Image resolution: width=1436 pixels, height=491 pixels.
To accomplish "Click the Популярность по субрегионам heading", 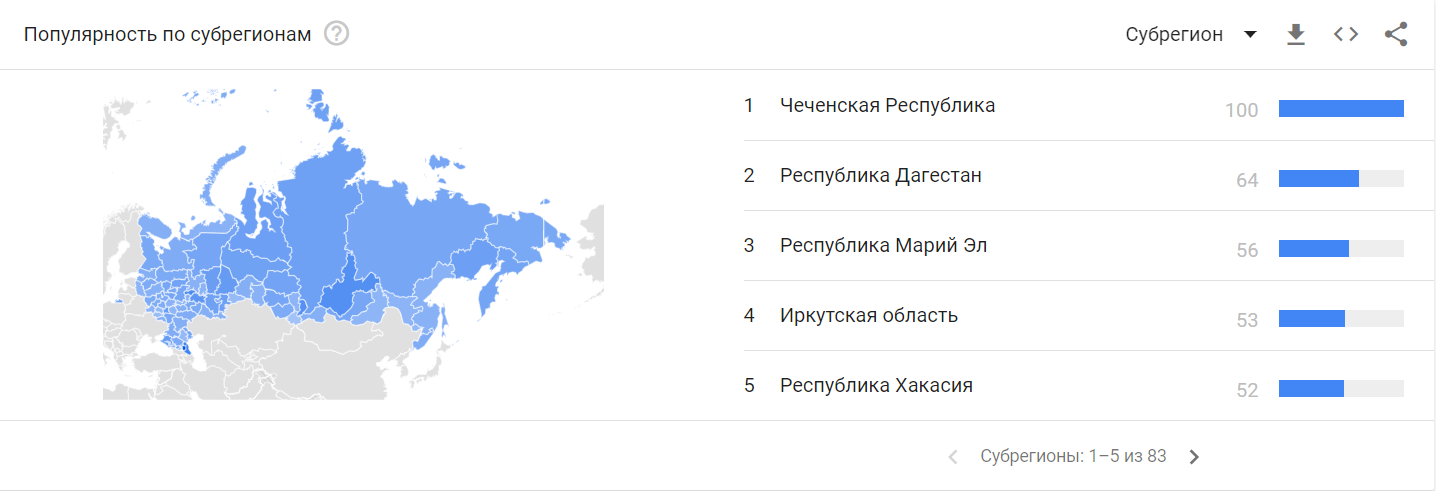I will pos(168,34).
